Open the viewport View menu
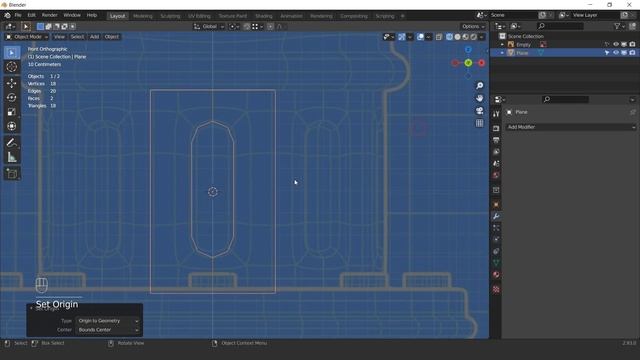This screenshot has height=360, width=640. pos(59,37)
